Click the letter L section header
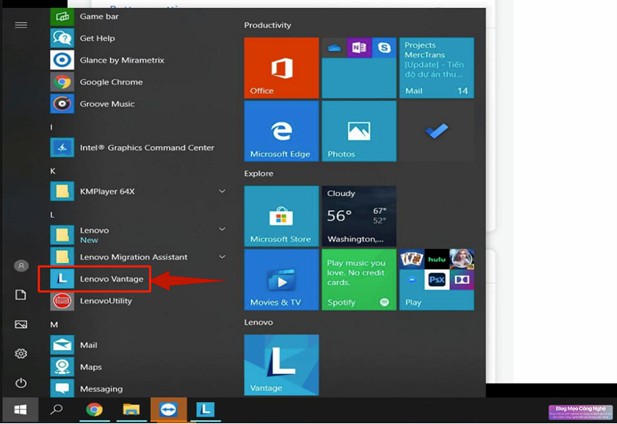 52,215
